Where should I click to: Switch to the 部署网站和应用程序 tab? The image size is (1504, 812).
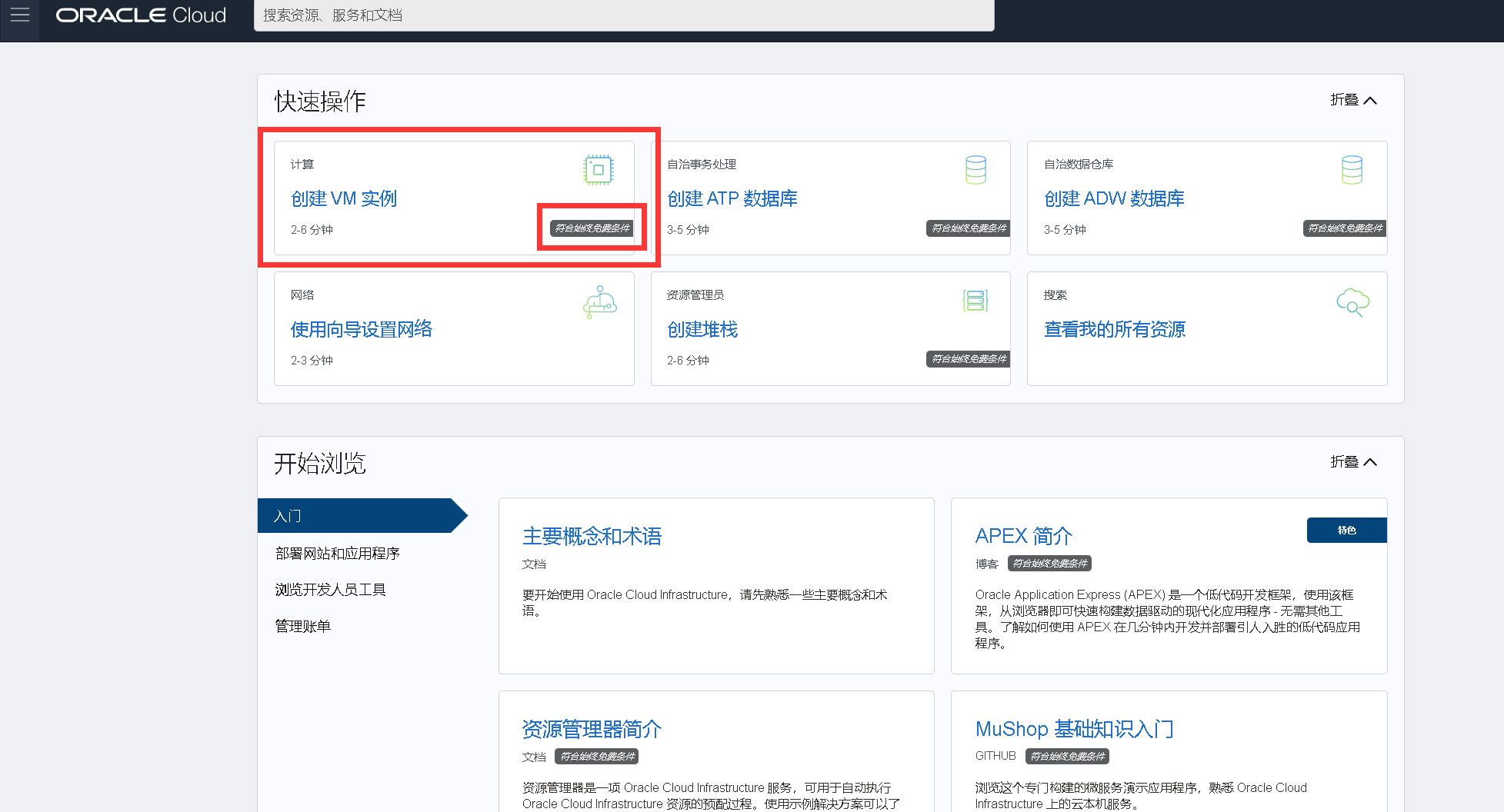coord(336,553)
